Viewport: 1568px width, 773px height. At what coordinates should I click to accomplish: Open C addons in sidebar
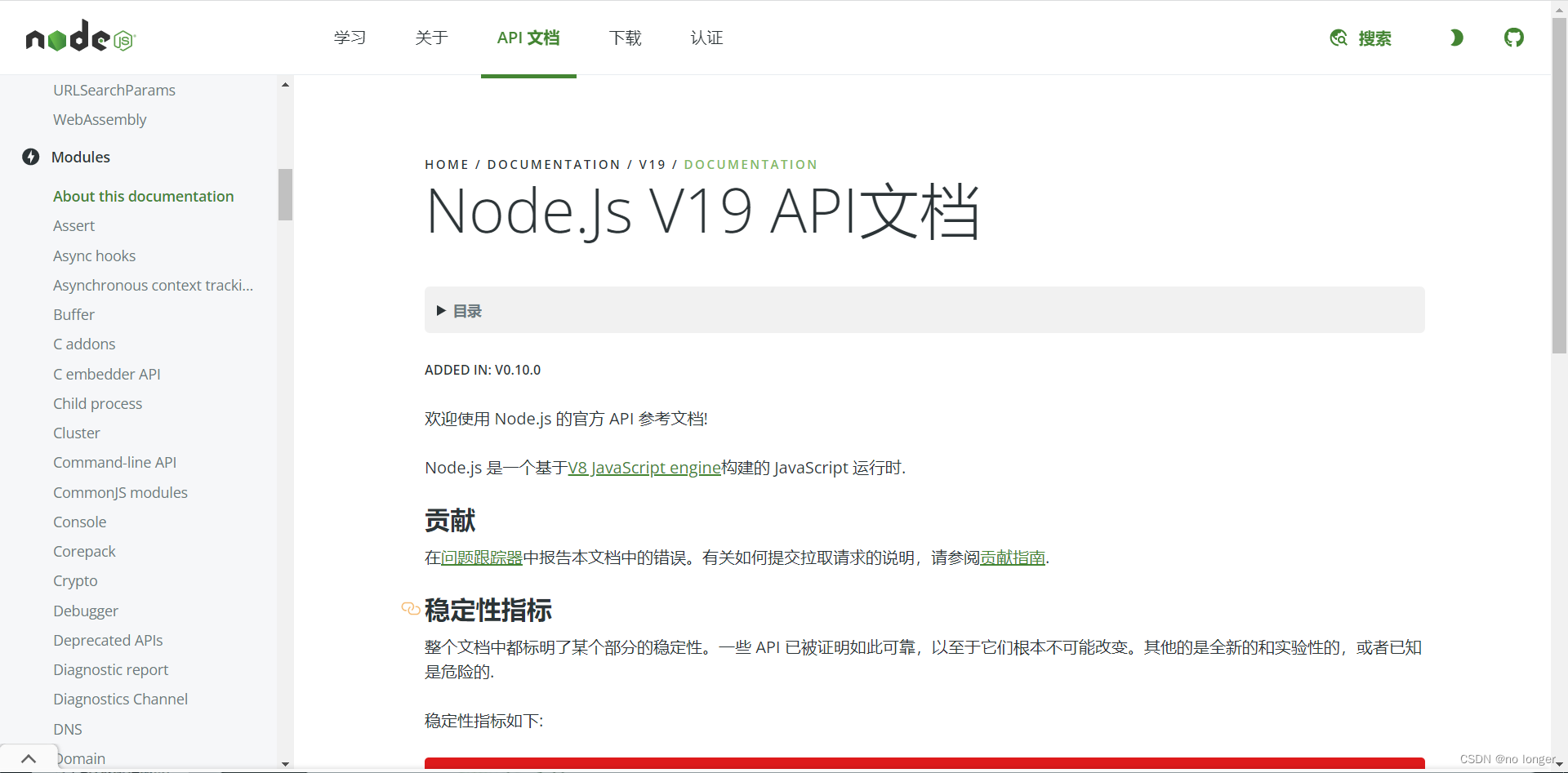tap(84, 344)
